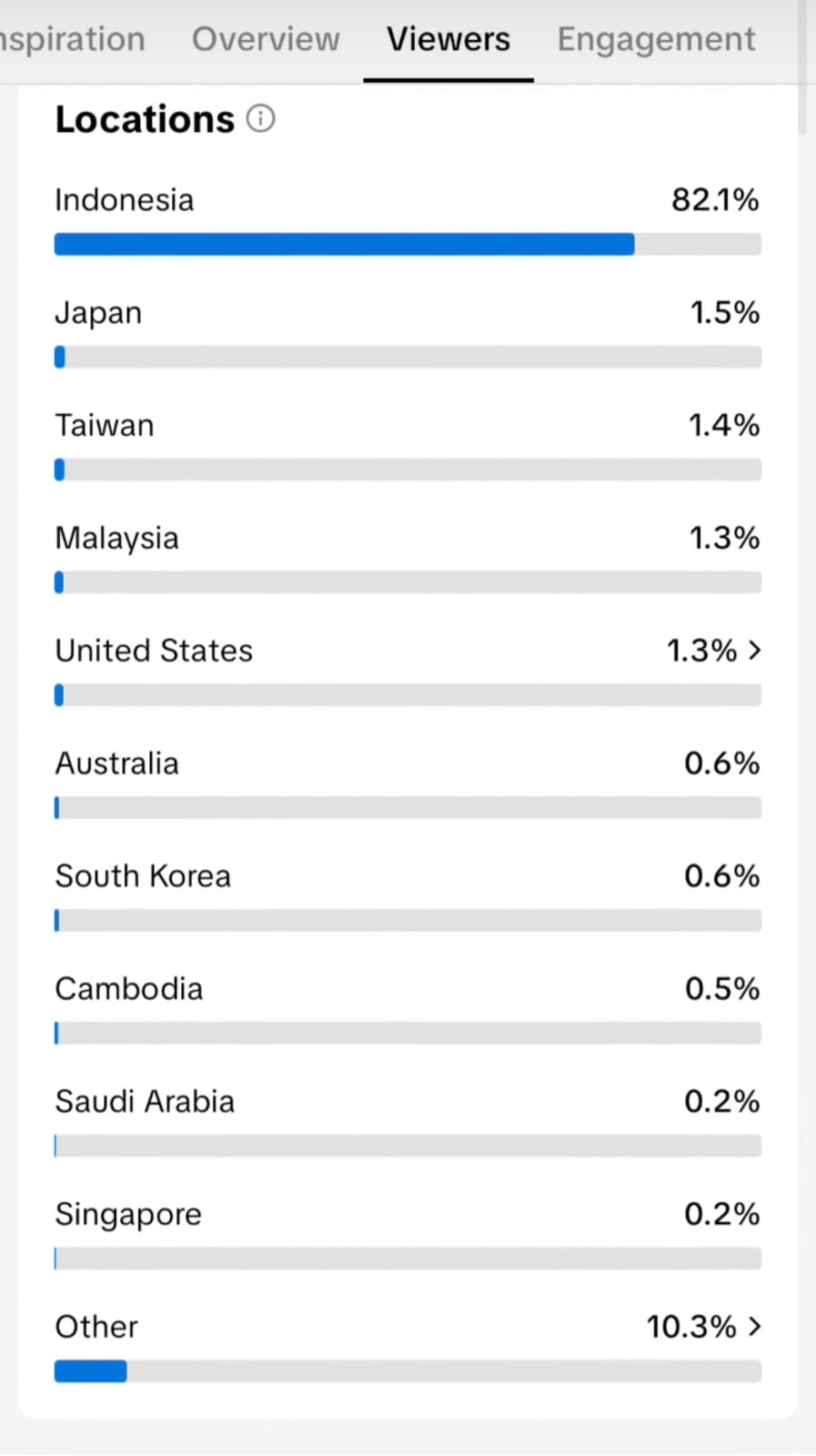816x1456 pixels.
Task: Click the Malaysia location label
Action: click(x=116, y=538)
